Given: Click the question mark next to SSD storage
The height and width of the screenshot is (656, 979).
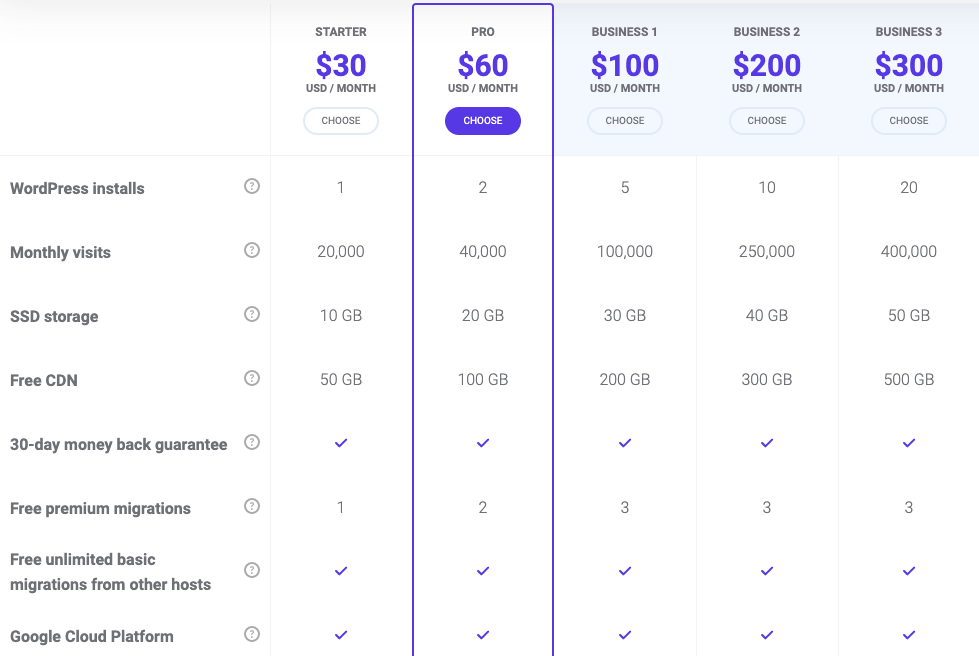Looking at the screenshot, I should (x=252, y=314).
